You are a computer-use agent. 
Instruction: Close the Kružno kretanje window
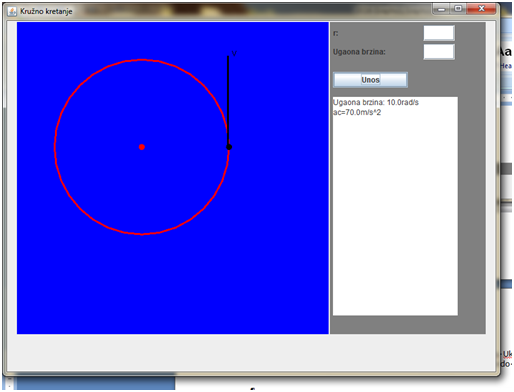(x=481, y=9)
